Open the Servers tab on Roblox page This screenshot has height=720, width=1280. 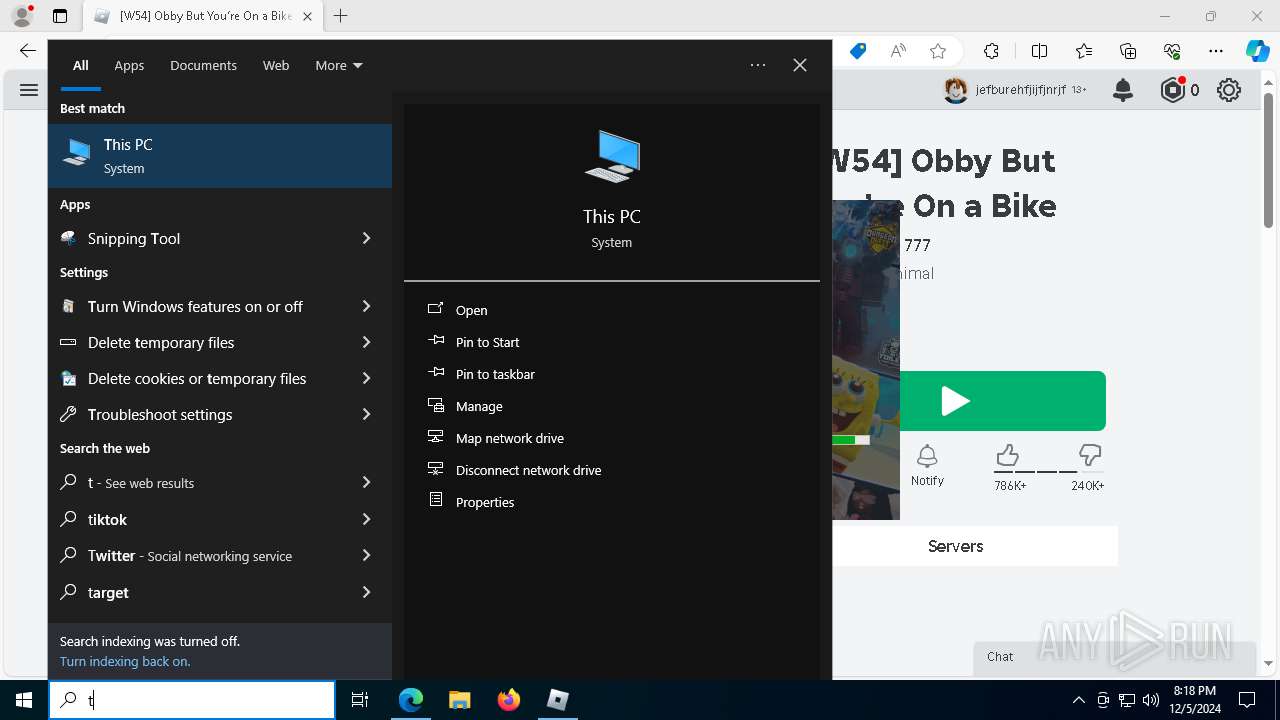point(955,546)
